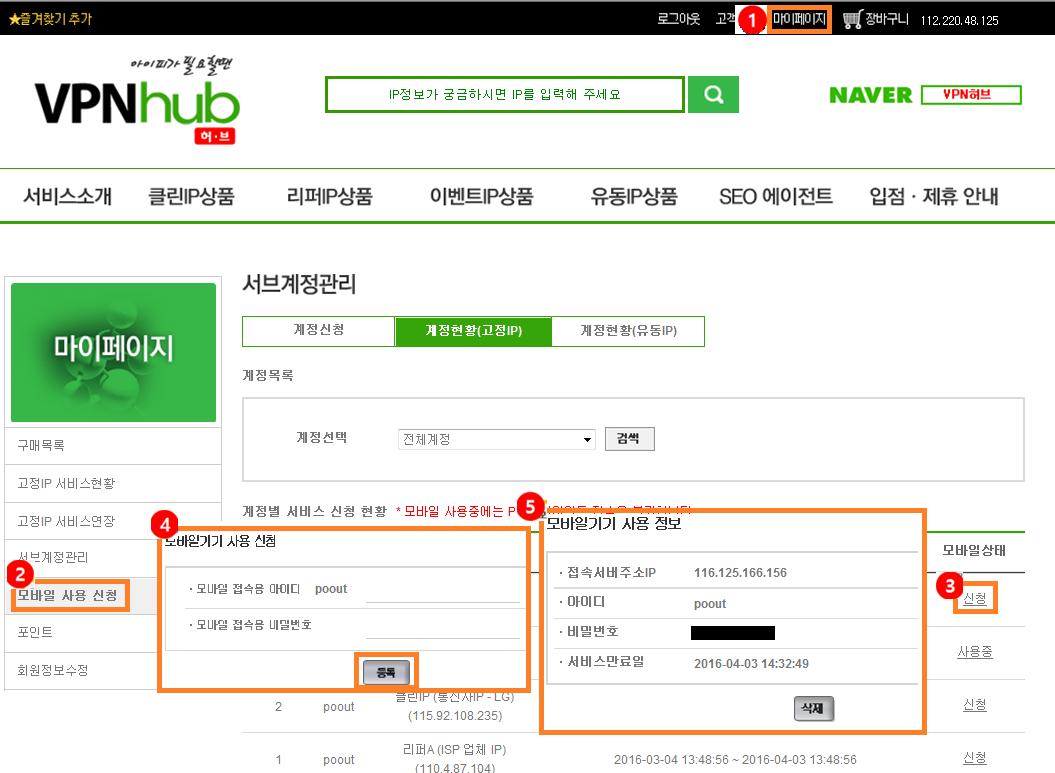Switch to 계정현황(유동IP) tab
The width and height of the screenshot is (1055, 773).
(x=628, y=331)
